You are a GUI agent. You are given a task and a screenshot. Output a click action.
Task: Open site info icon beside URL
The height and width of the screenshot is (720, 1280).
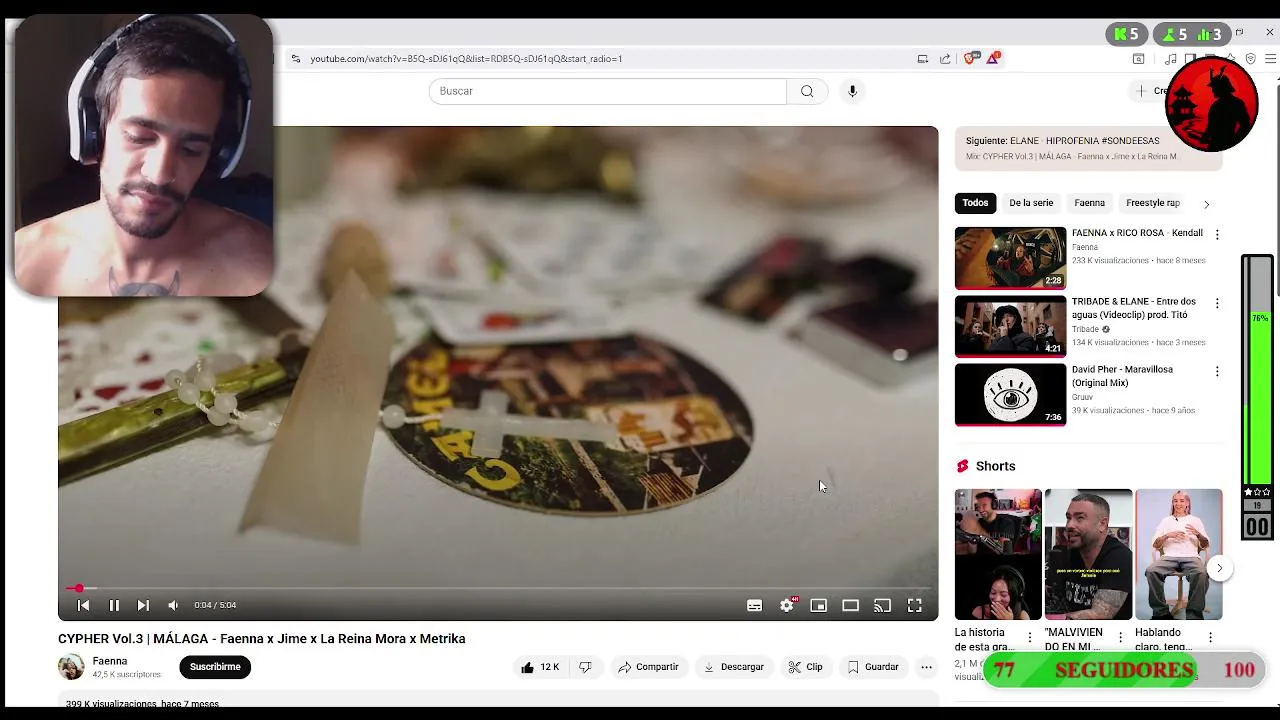tap(295, 59)
